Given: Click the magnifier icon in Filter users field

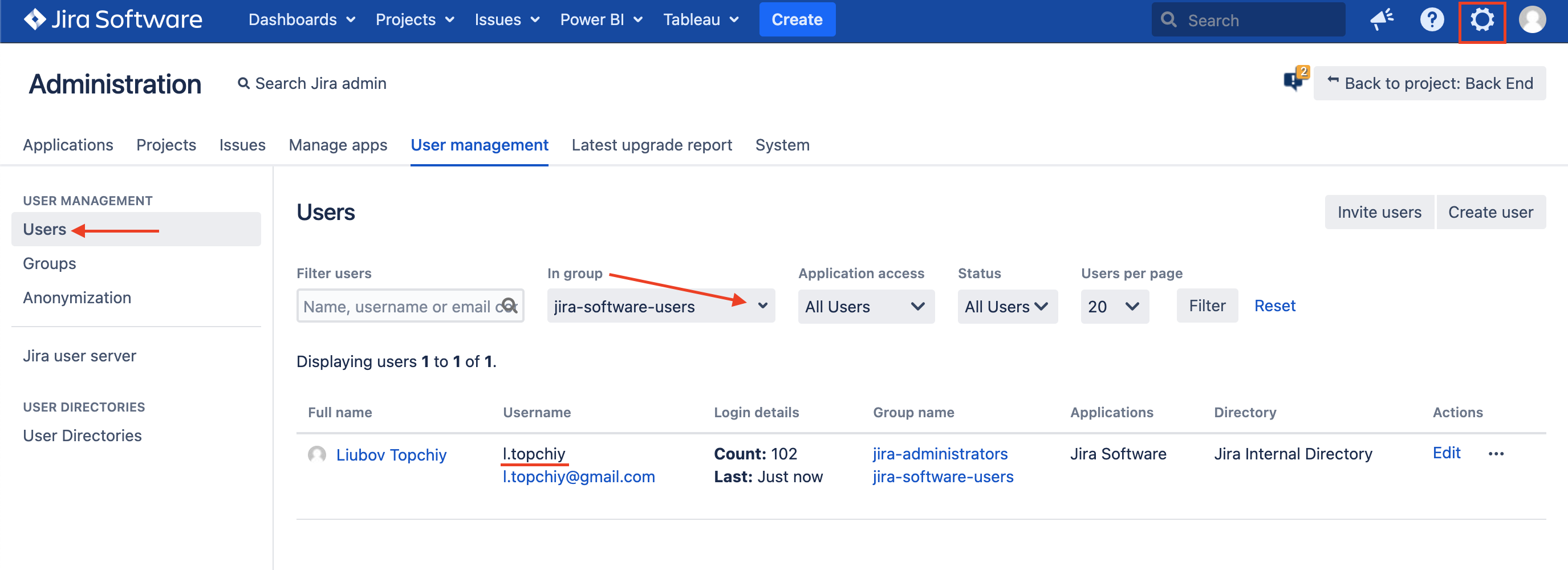Looking at the screenshot, I should [x=509, y=306].
